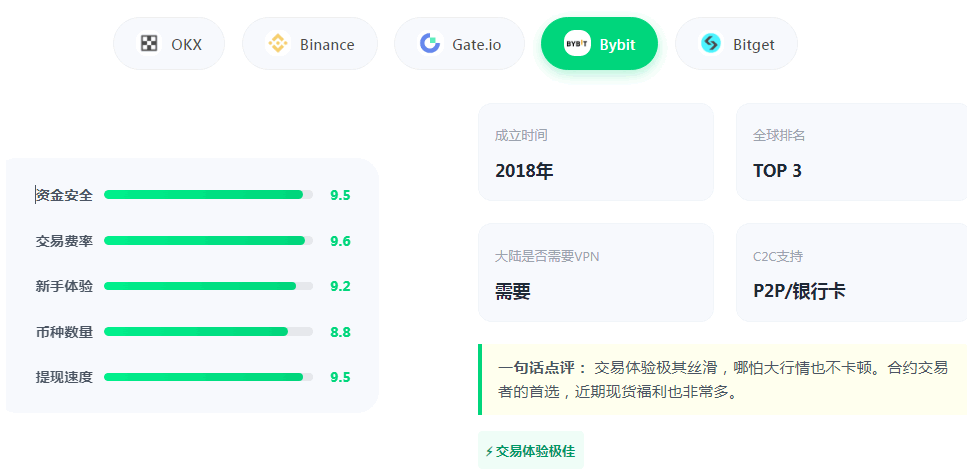This screenshot has width=972, height=471.
Task: Click the 交易体验极佳 tag
Action: (x=530, y=451)
